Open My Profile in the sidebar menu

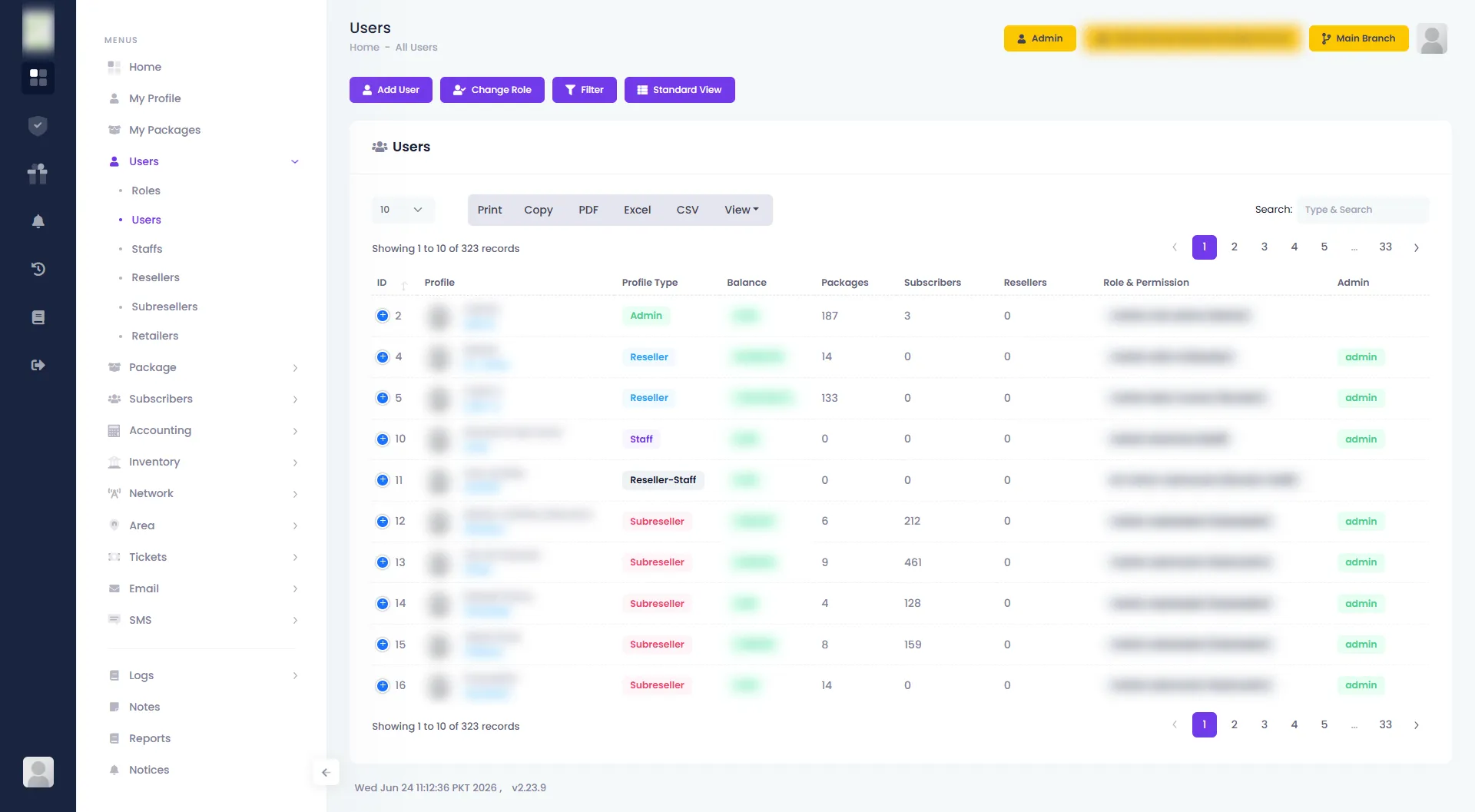(154, 98)
